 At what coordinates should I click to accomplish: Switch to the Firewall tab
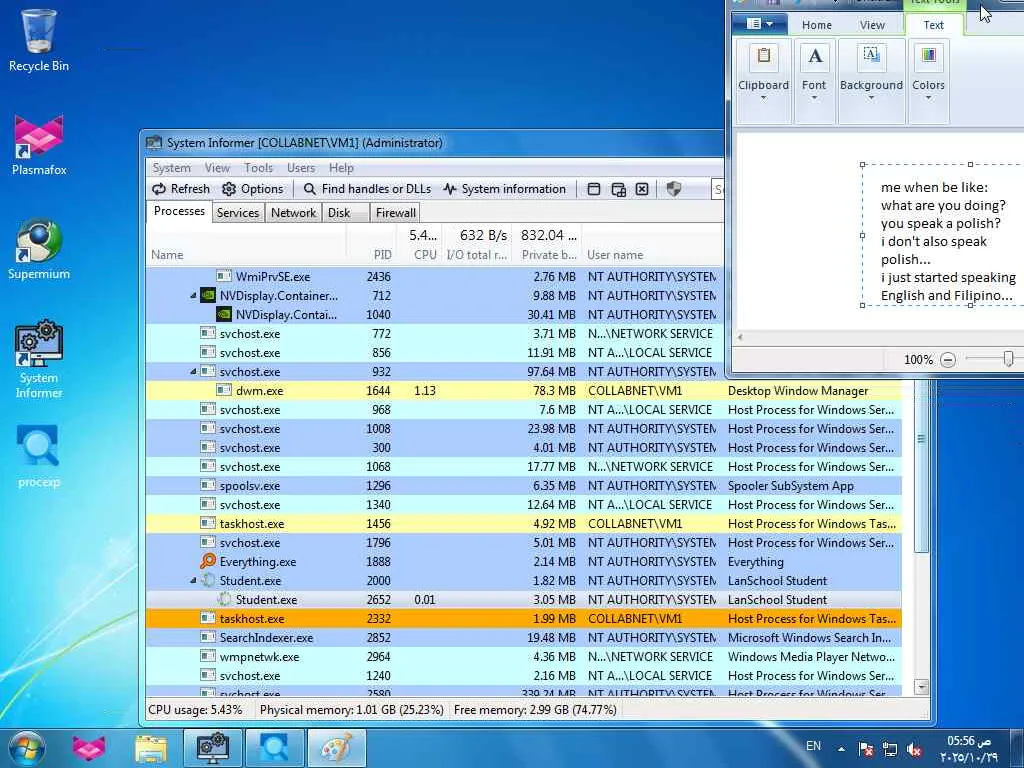coord(395,213)
